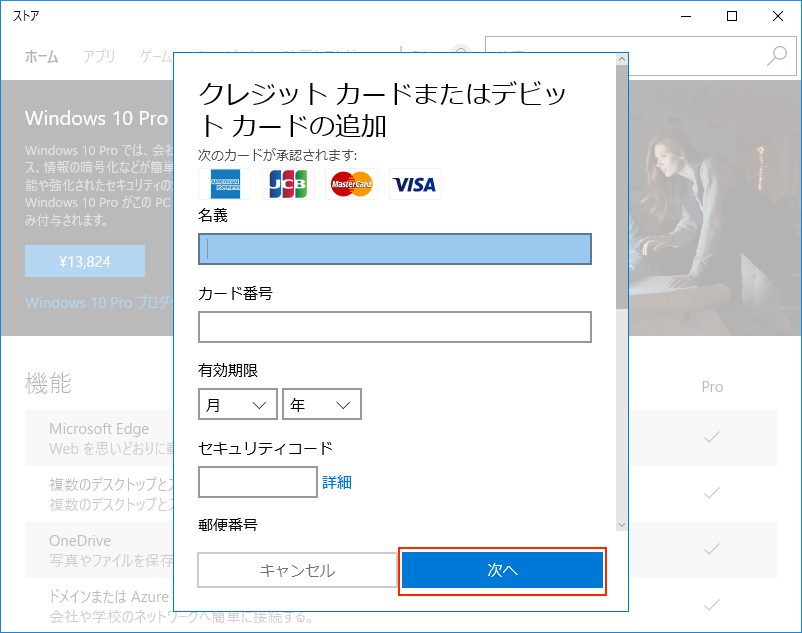Open the 年 (year) expiry dropdown

pos(321,405)
